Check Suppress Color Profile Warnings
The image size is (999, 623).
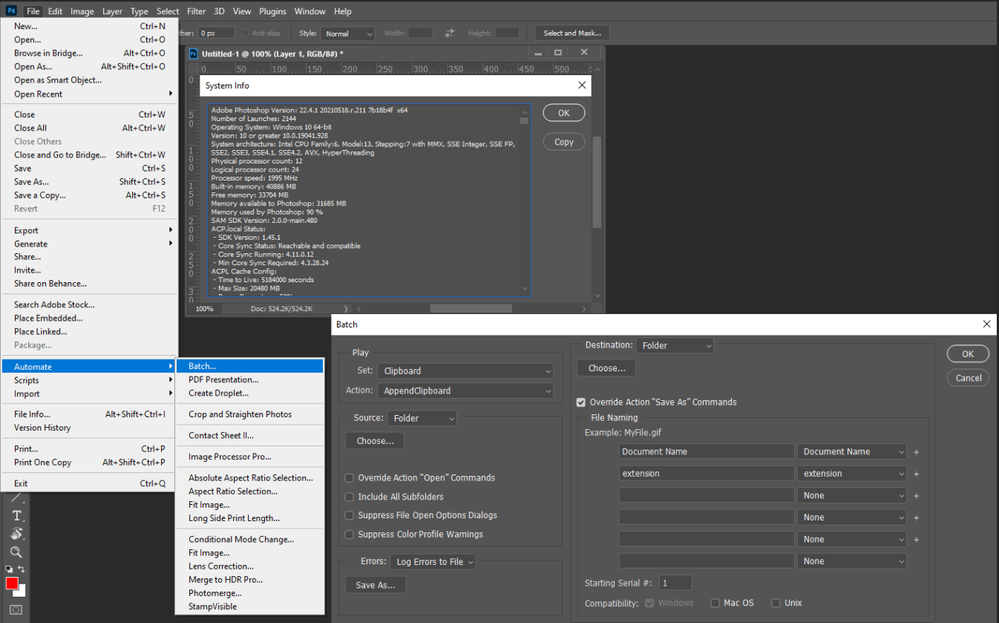[x=350, y=533]
